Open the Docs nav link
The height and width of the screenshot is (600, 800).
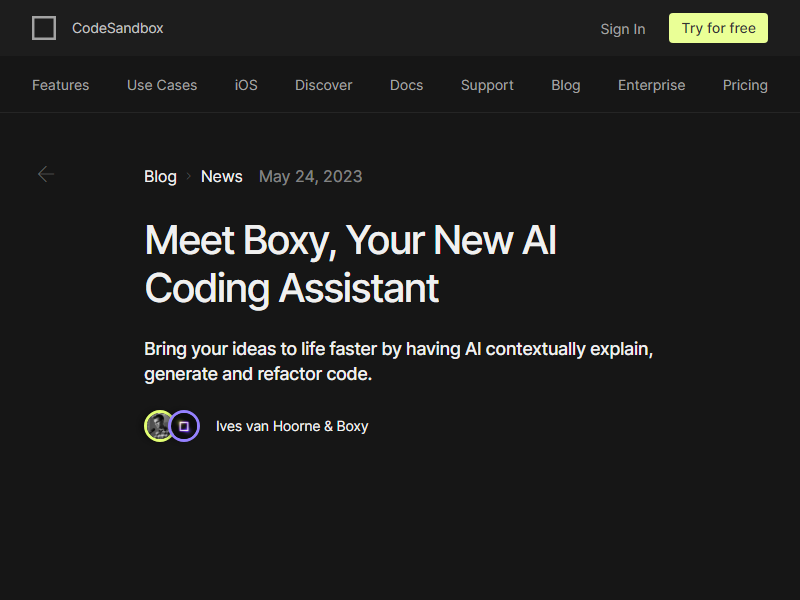(x=407, y=85)
